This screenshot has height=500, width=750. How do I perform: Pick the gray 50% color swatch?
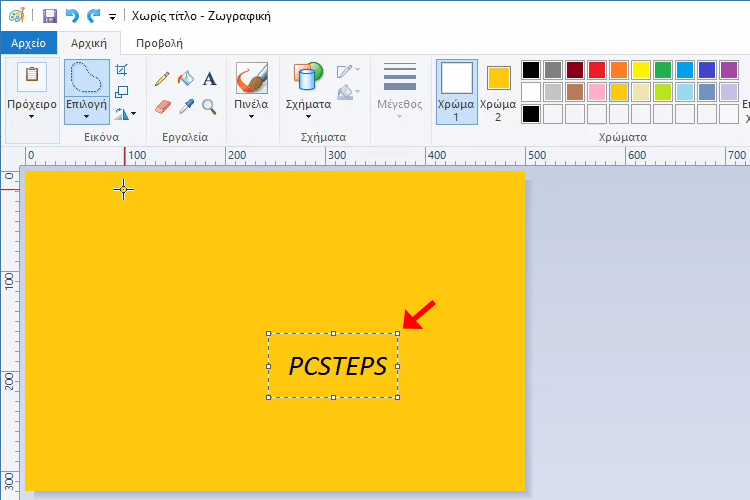(x=553, y=70)
